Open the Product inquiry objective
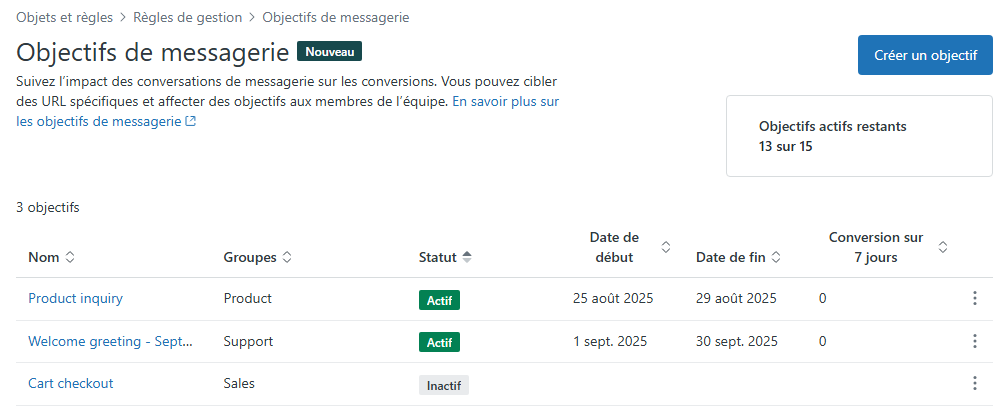This screenshot has width=1007, height=419. click(x=75, y=298)
